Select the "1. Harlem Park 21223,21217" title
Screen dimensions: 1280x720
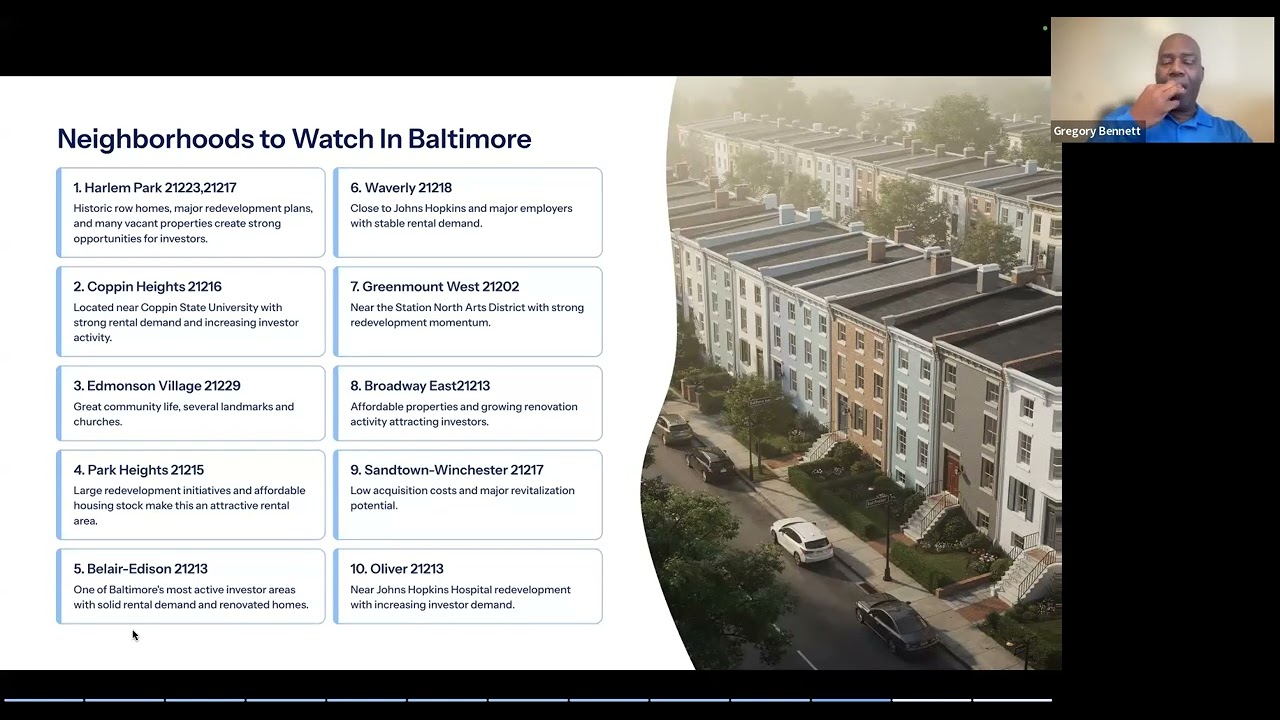(x=155, y=188)
